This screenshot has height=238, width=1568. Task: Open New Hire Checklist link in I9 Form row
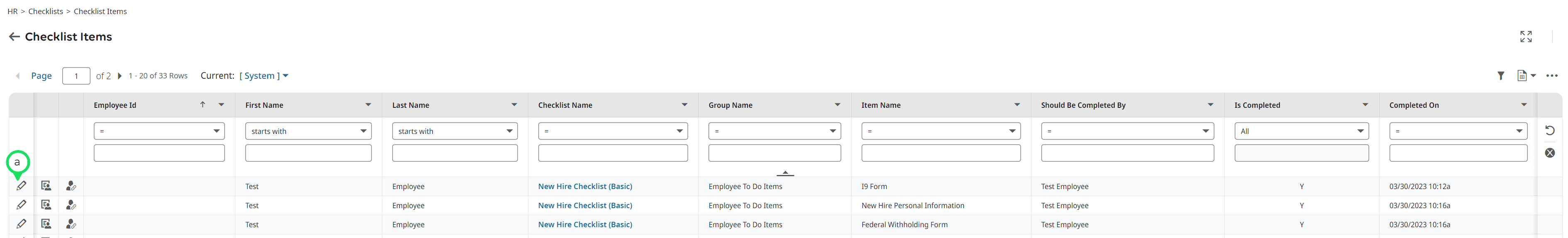tap(585, 186)
